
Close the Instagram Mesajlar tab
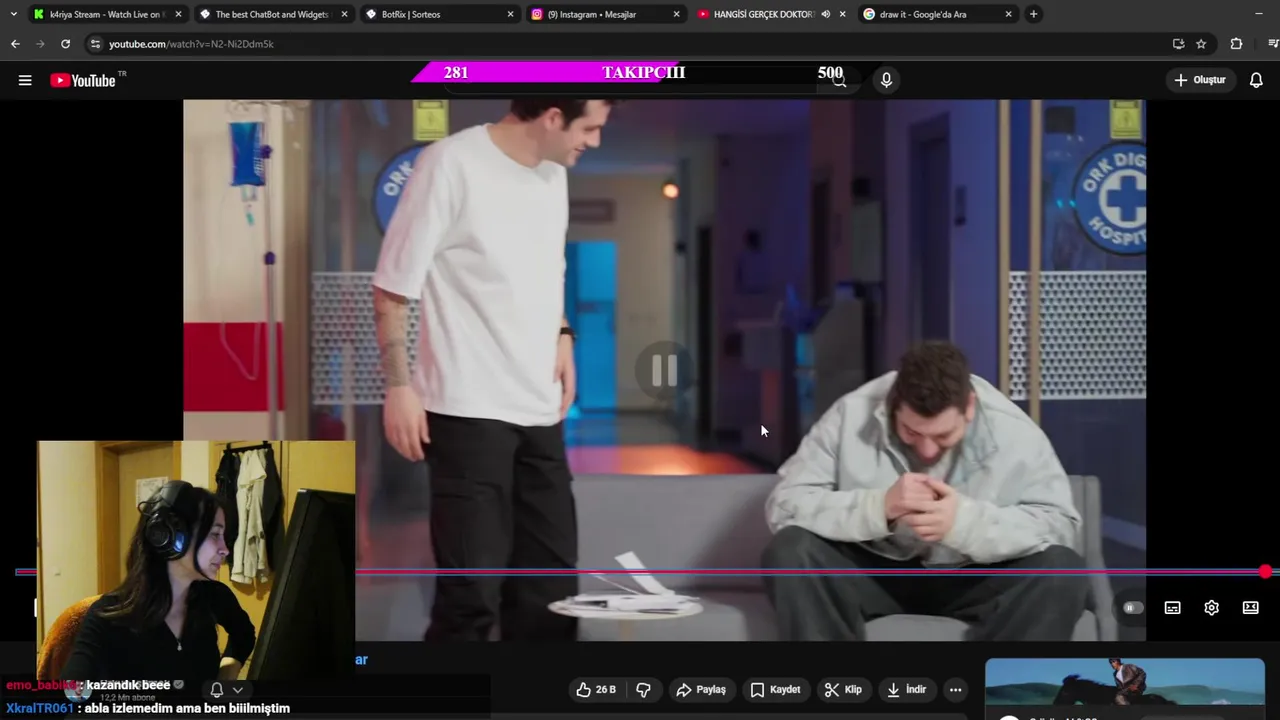click(676, 14)
